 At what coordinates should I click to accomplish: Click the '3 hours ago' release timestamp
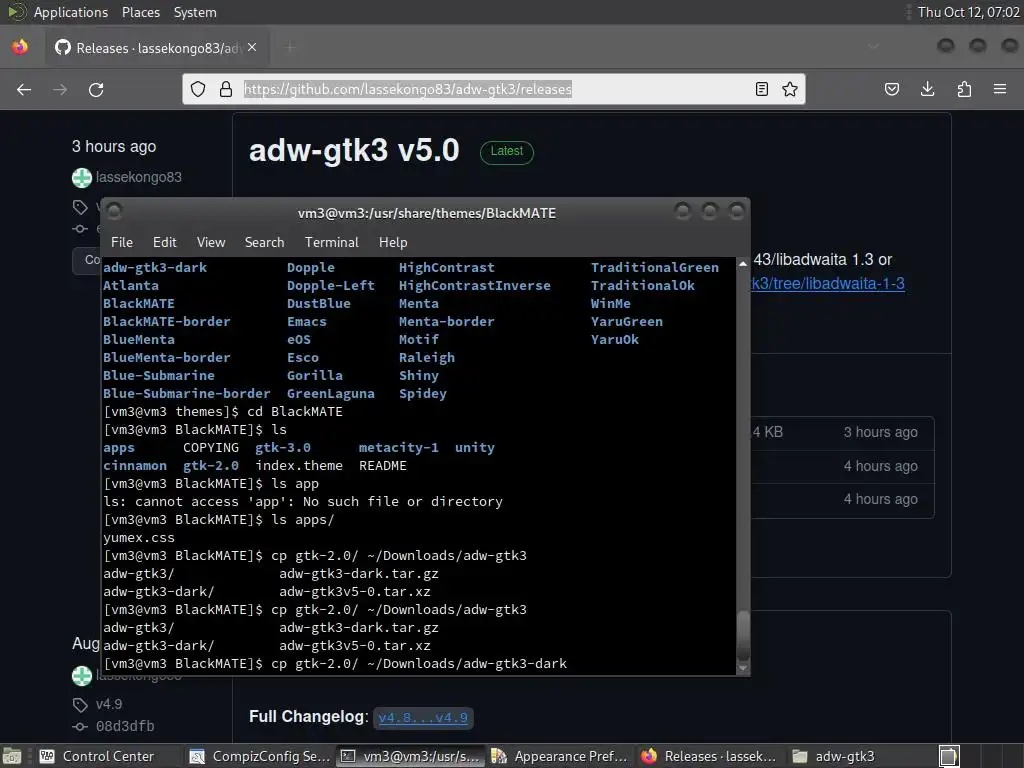click(114, 146)
